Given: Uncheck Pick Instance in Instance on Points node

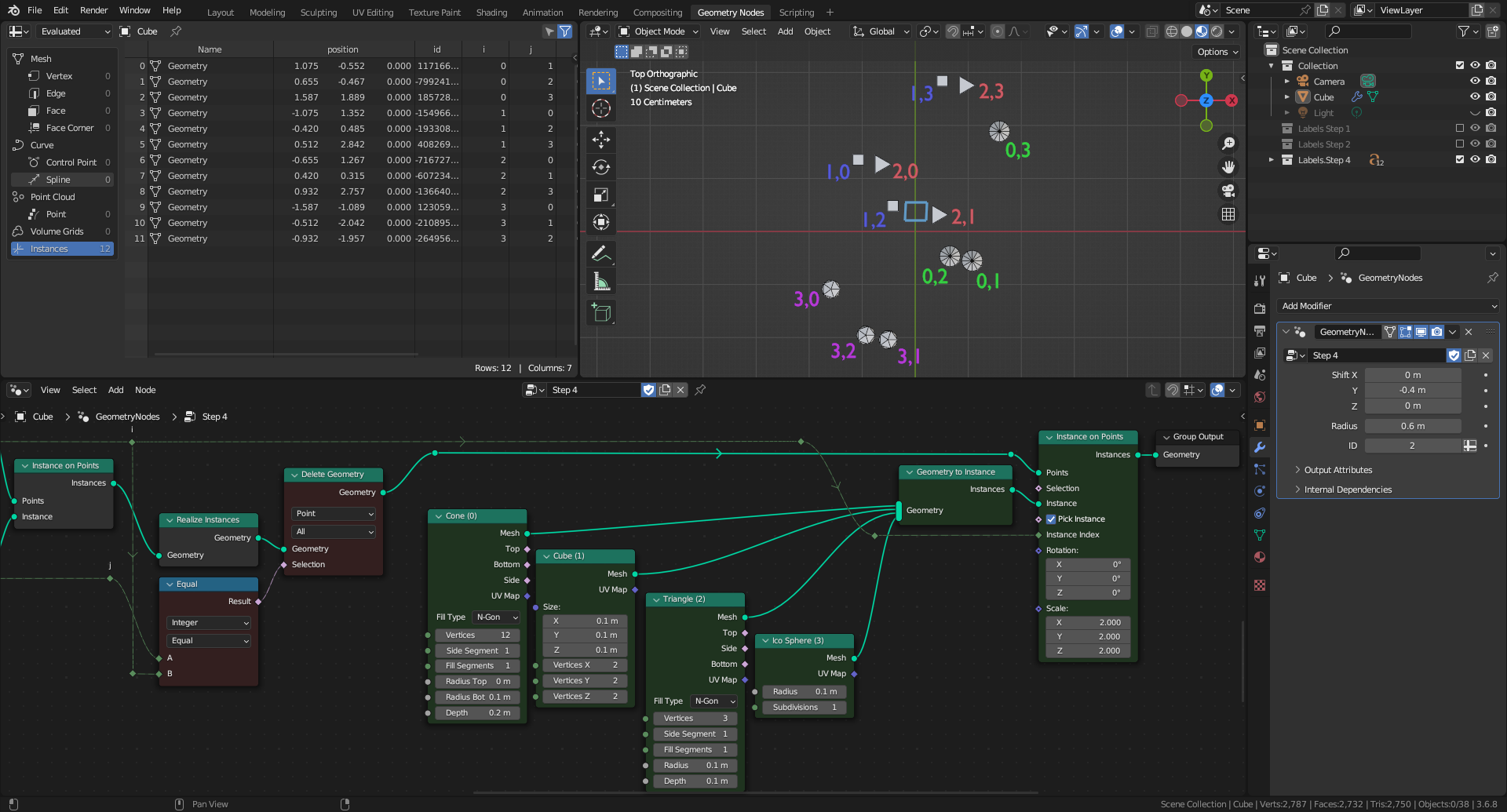Looking at the screenshot, I should (x=1051, y=519).
